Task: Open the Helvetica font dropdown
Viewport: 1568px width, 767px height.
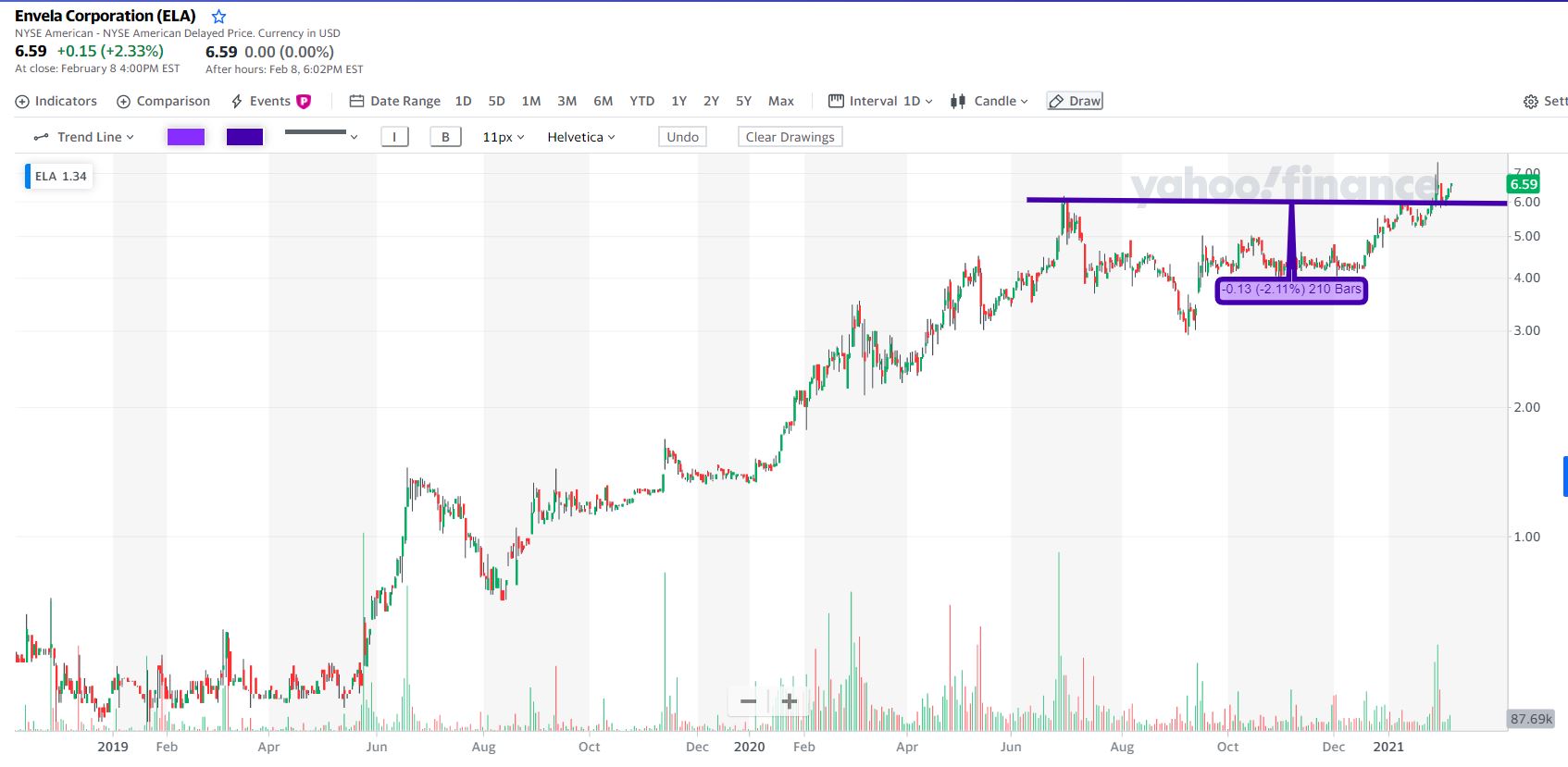Action: click(581, 137)
